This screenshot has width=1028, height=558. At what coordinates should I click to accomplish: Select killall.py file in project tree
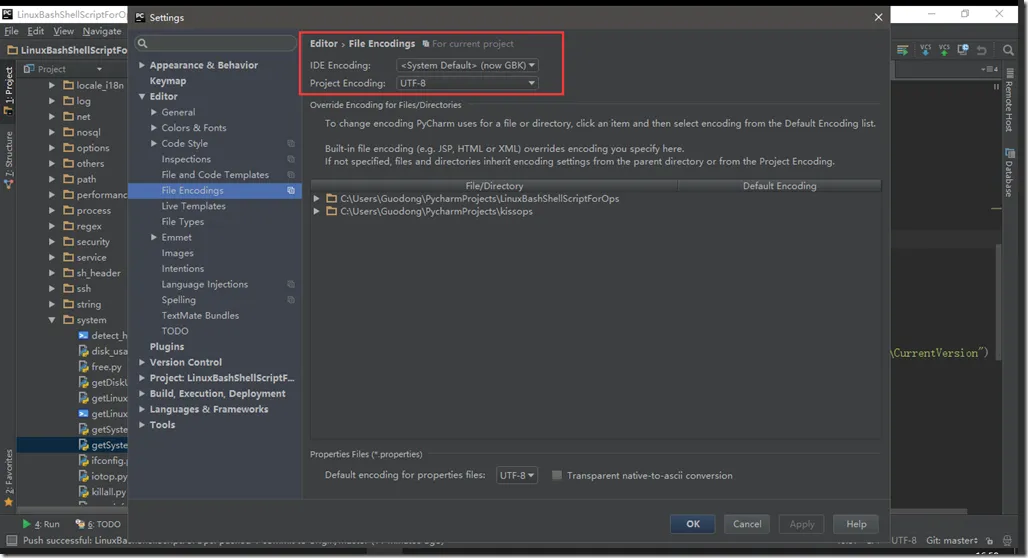tap(102, 492)
